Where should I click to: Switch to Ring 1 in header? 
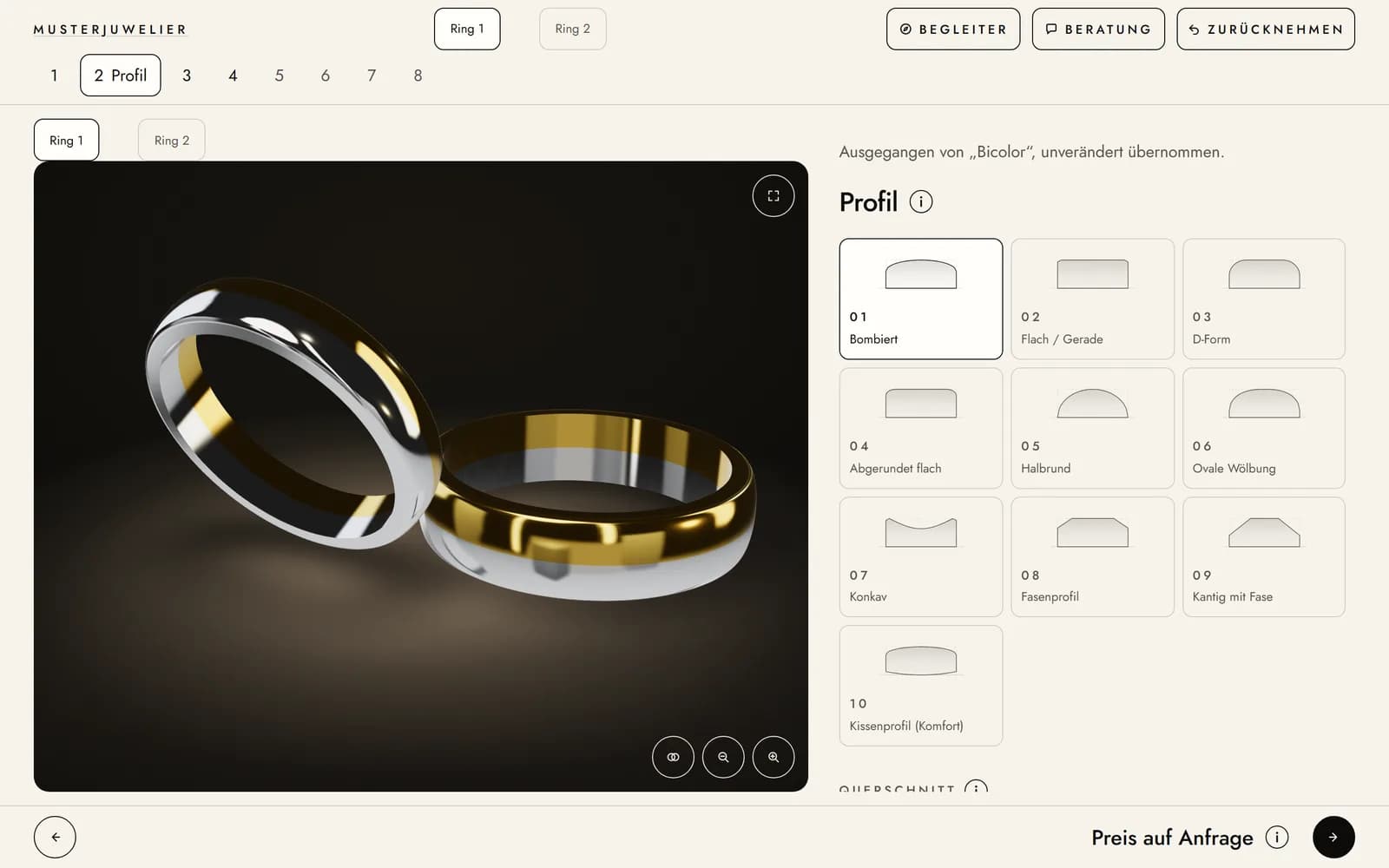[x=467, y=29]
